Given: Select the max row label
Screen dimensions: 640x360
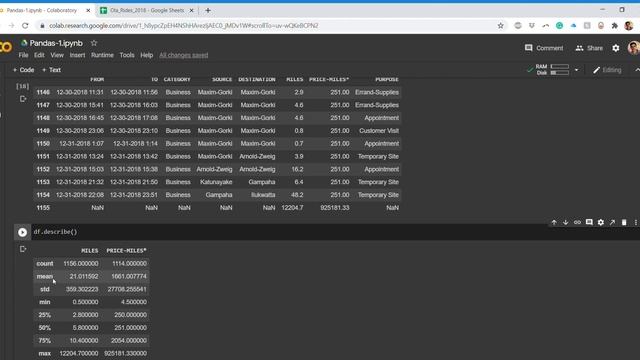Looking at the screenshot, I should tap(44, 353).
